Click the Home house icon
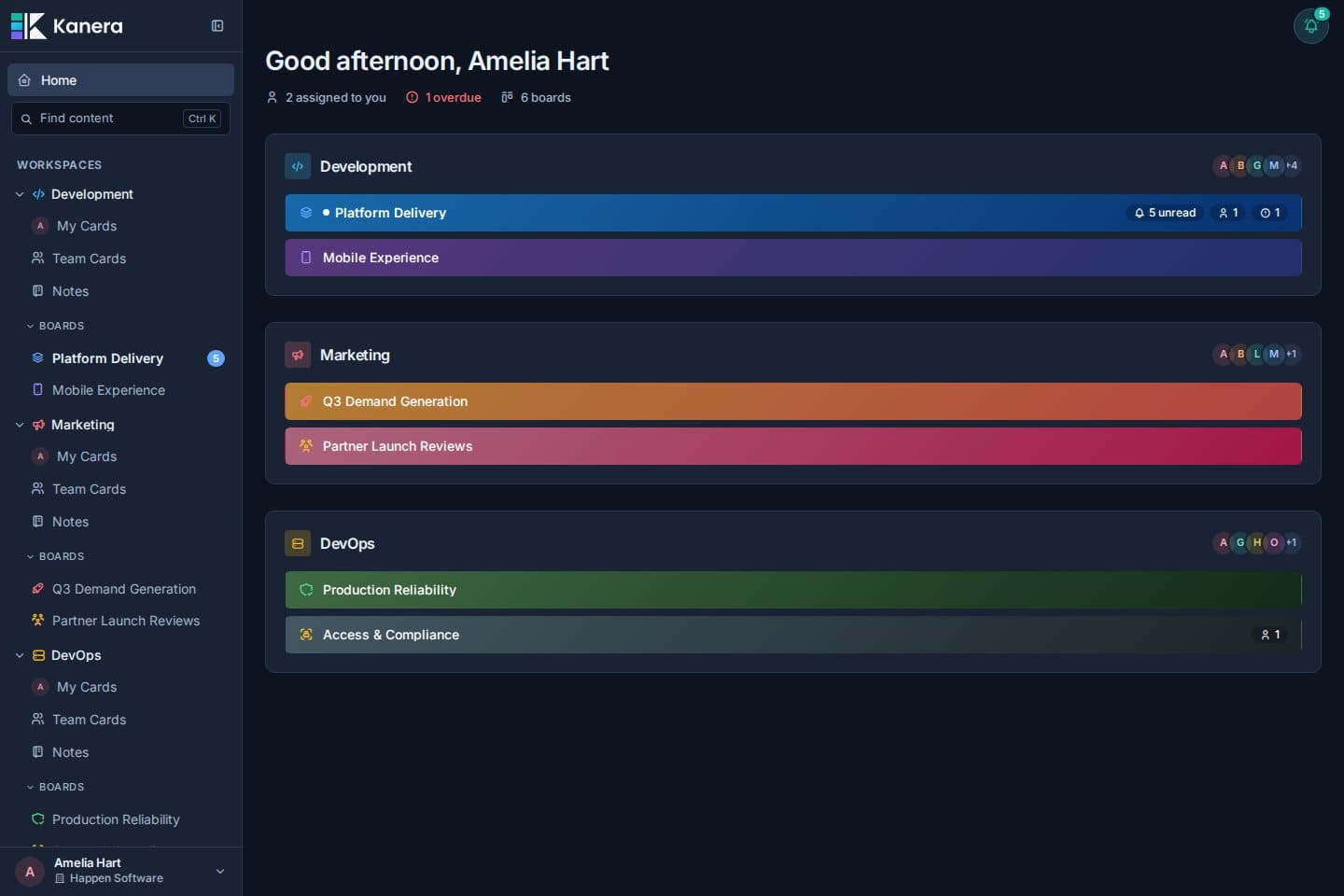The height and width of the screenshot is (896, 1344). point(24,80)
